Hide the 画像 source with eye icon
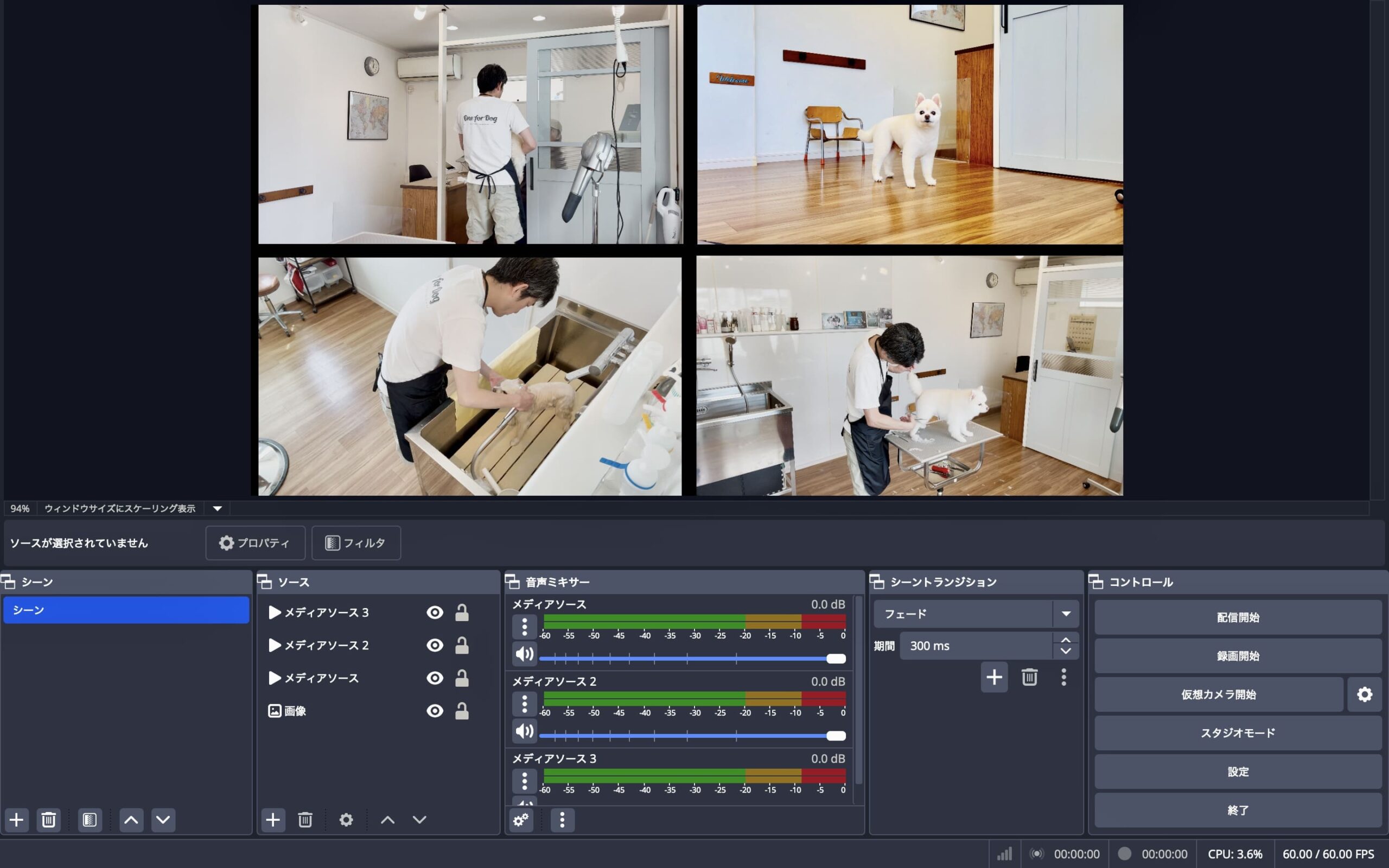 [x=435, y=711]
